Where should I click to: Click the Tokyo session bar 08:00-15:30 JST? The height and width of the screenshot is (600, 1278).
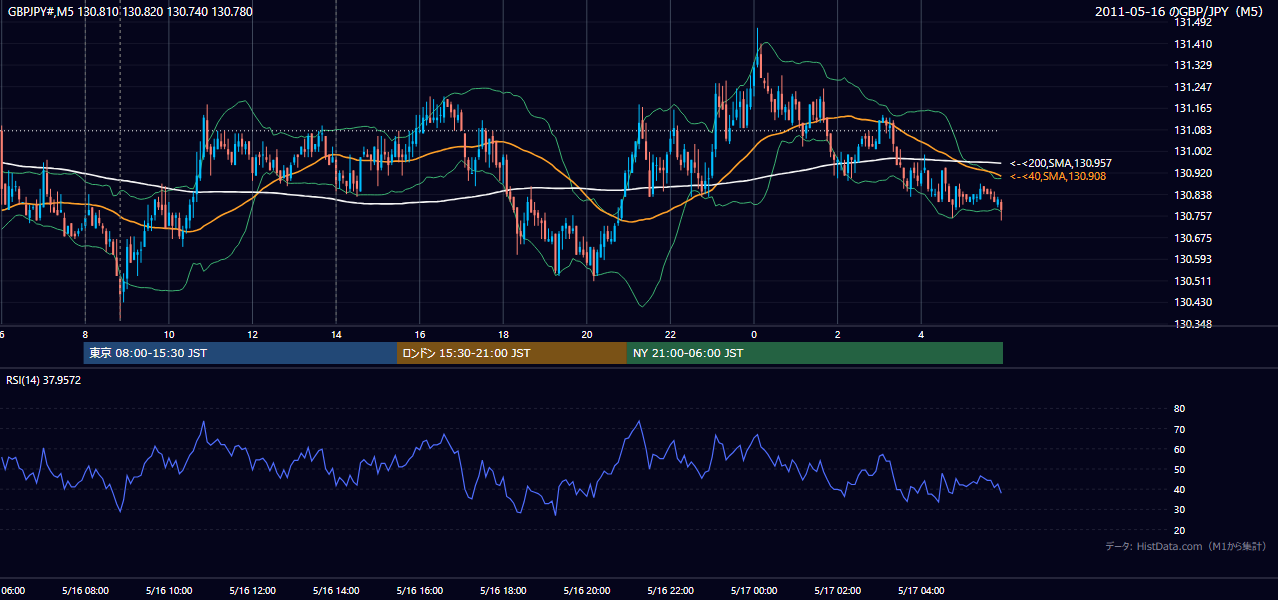tap(241, 353)
